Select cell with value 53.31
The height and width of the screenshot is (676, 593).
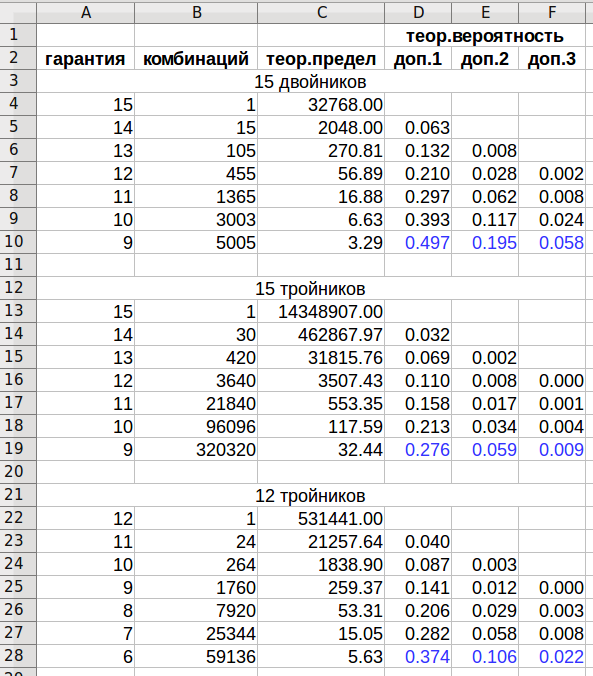(x=321, y=610)
